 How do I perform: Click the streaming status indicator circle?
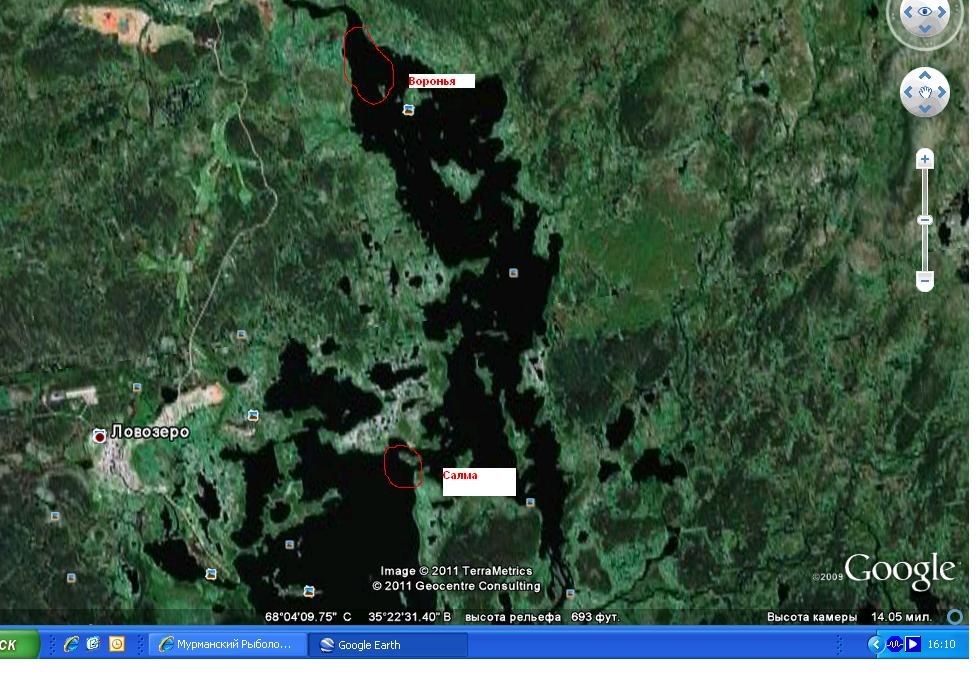point(955,617)
